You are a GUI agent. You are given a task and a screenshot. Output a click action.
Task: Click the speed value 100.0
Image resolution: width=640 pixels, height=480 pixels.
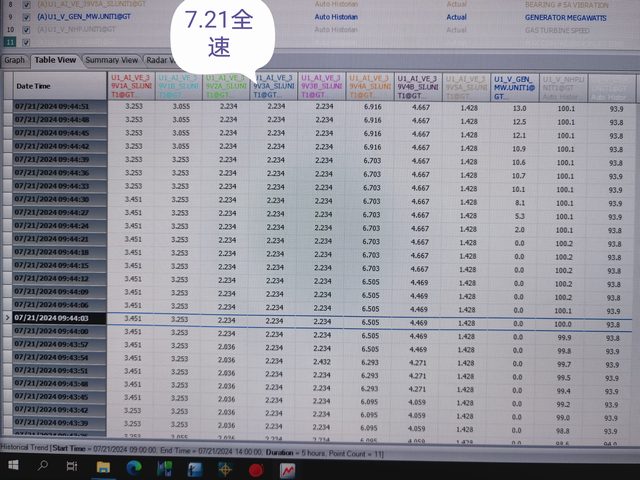coord(563,324)
